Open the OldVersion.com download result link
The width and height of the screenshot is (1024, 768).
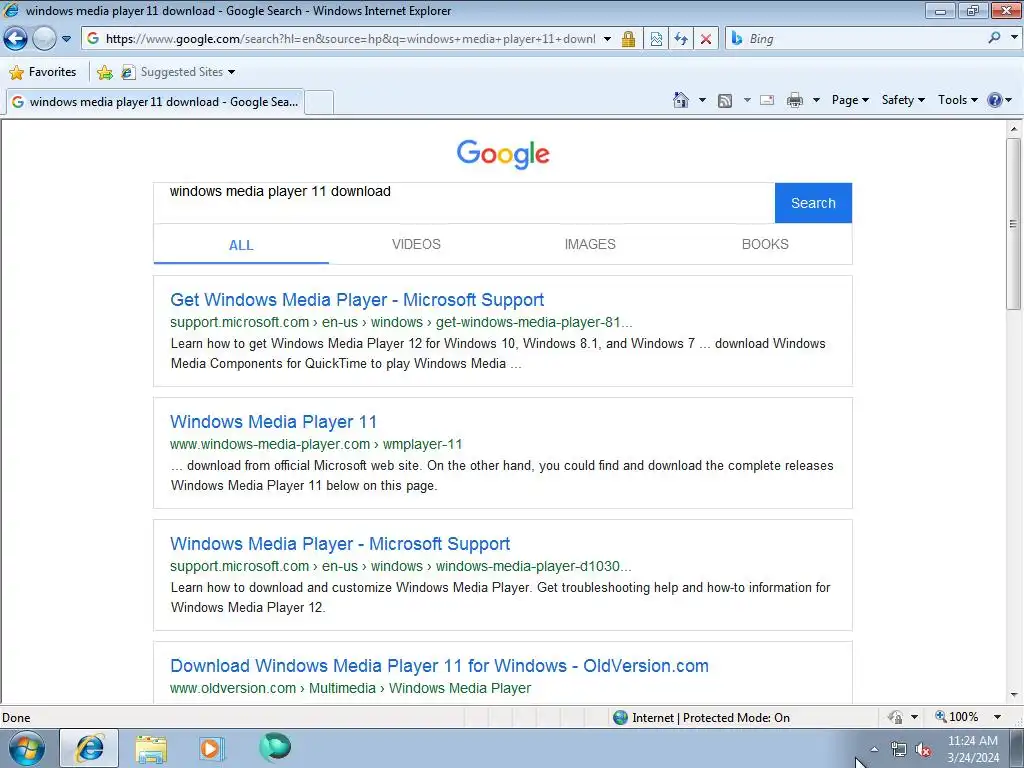tap(440, 666)
